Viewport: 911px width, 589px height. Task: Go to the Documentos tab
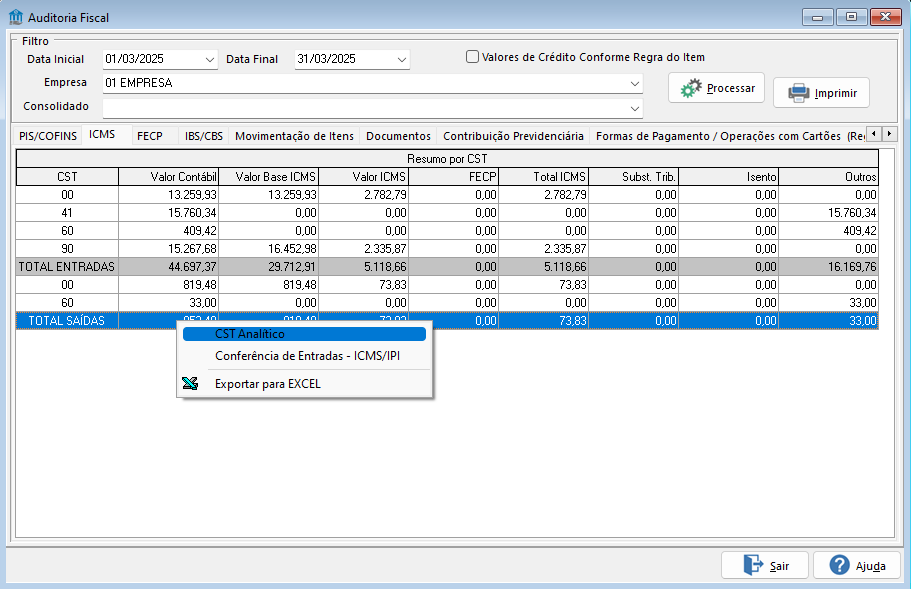[399, 136]
